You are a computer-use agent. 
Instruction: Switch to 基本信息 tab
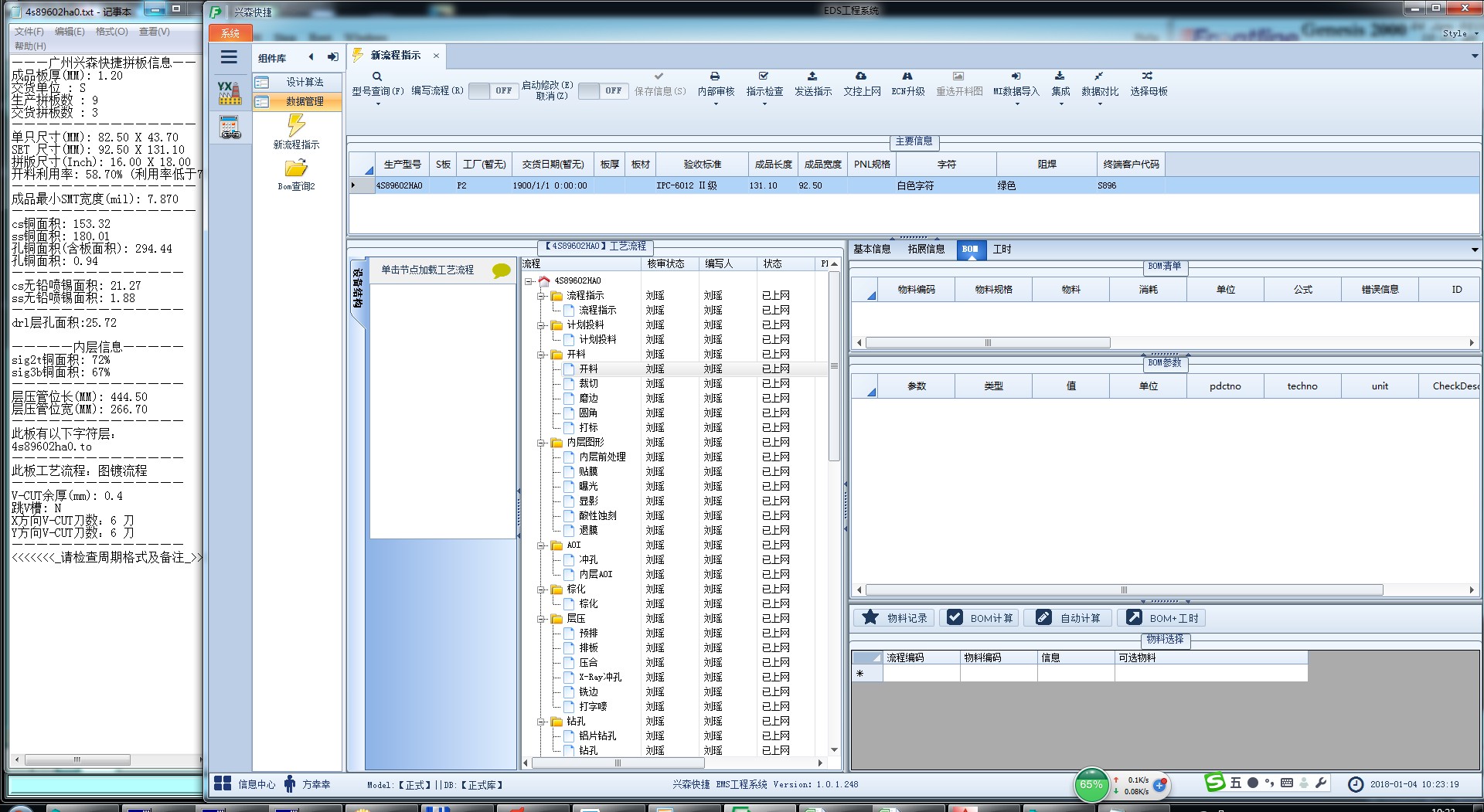click(x=872, y=249)
